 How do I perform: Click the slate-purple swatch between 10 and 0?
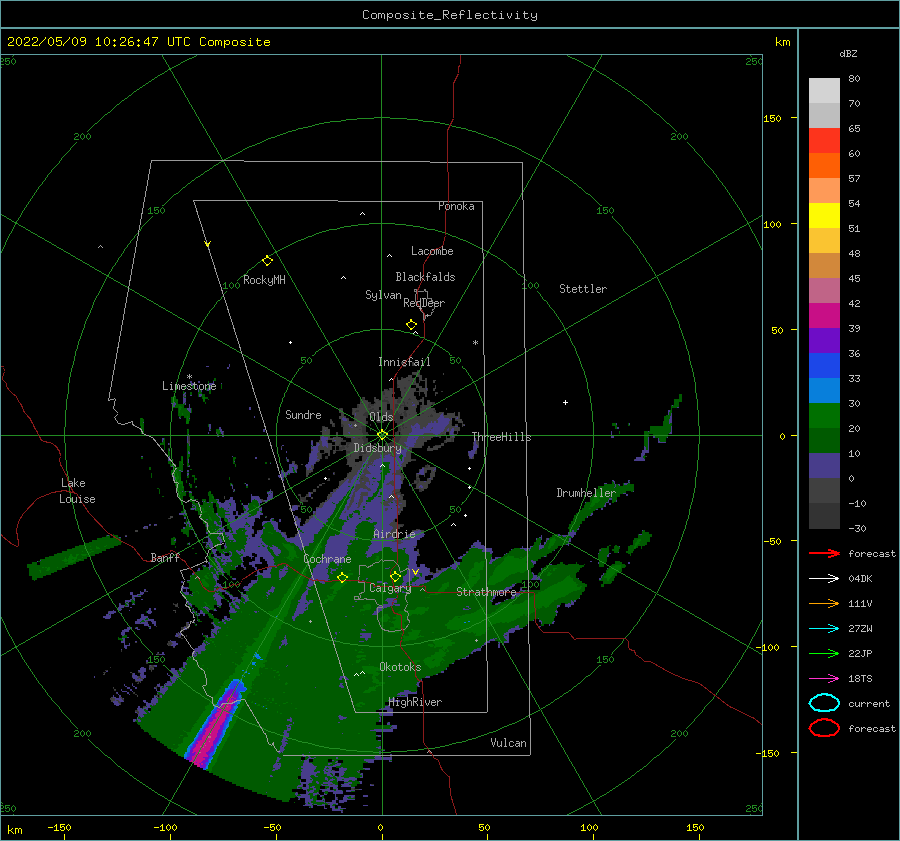coord(824,466)
